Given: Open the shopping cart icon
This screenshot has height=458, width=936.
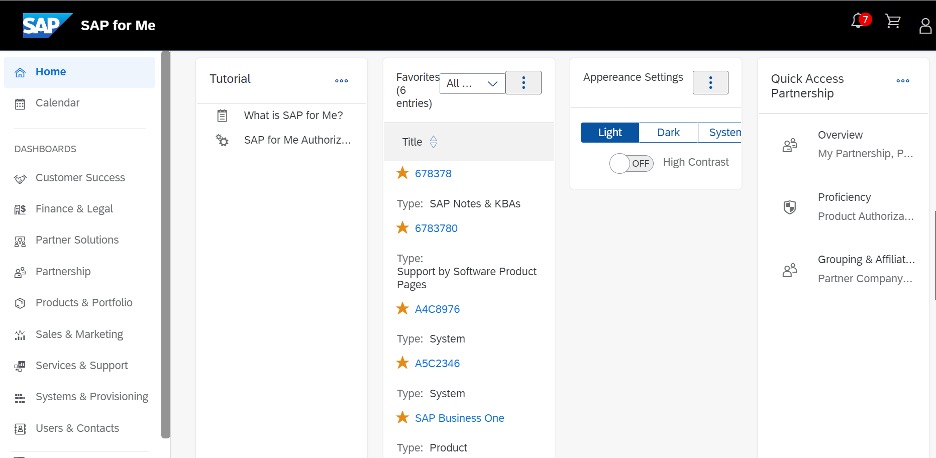Looking at the screenshot, I should point(892,22).
